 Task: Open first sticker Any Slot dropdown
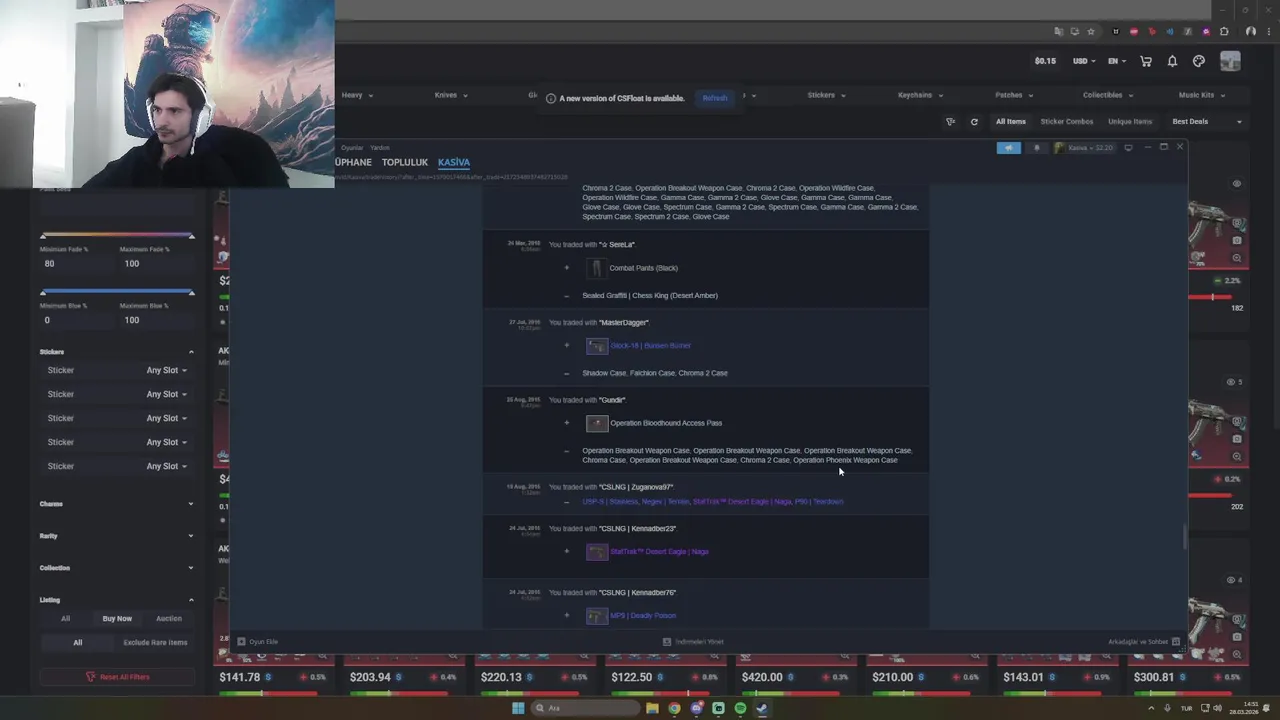coord(166,370)
